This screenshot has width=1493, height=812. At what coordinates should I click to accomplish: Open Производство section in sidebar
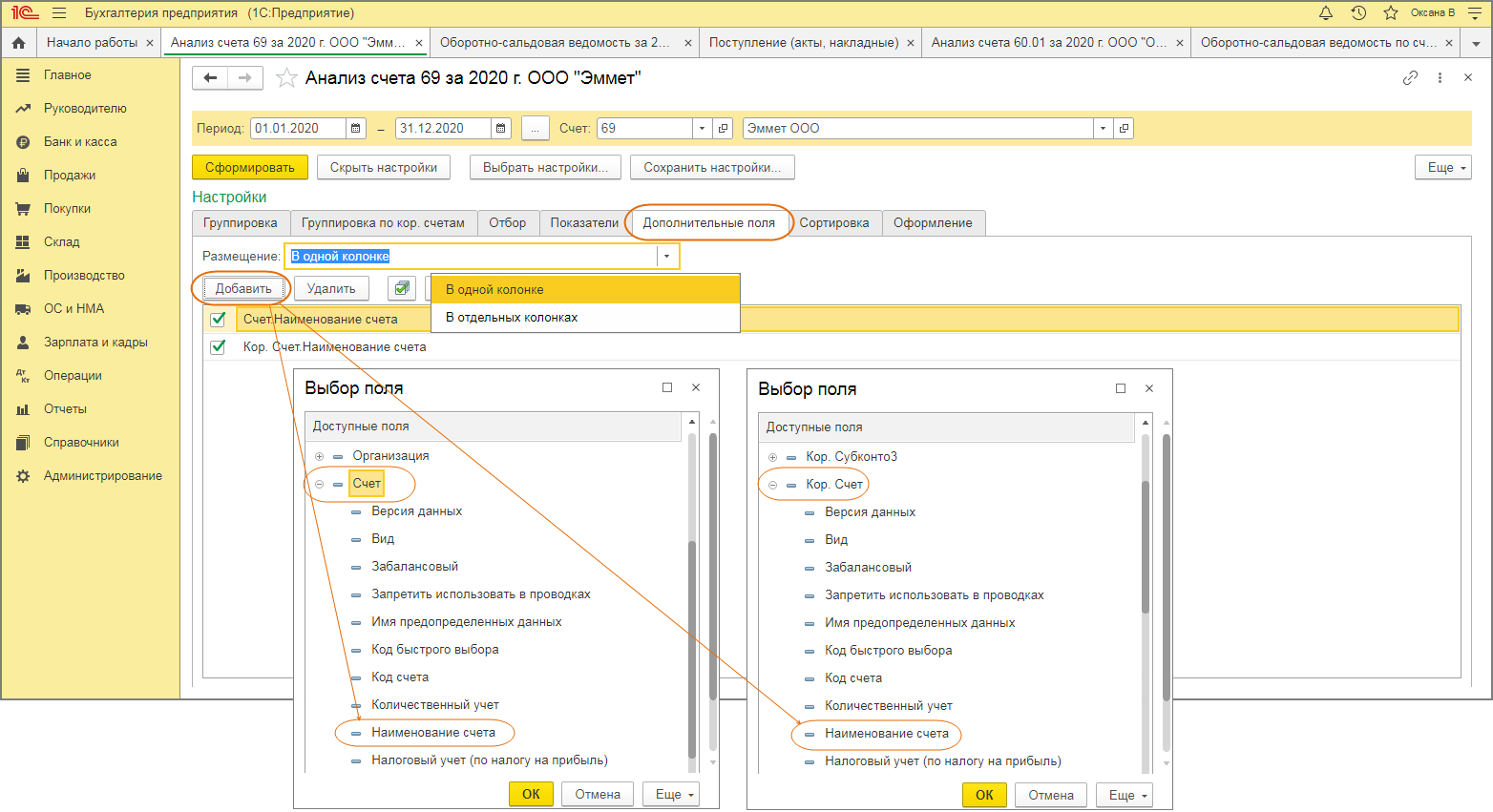[84, 276]
